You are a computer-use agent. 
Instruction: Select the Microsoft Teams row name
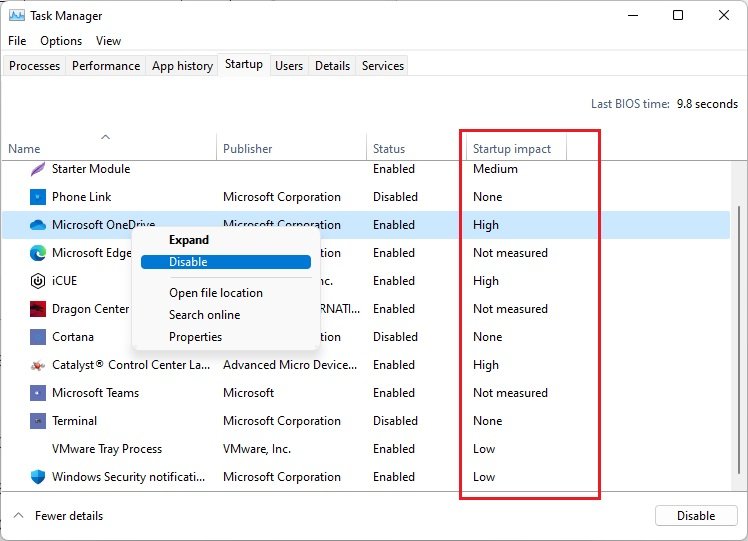[x=95, y=393]
